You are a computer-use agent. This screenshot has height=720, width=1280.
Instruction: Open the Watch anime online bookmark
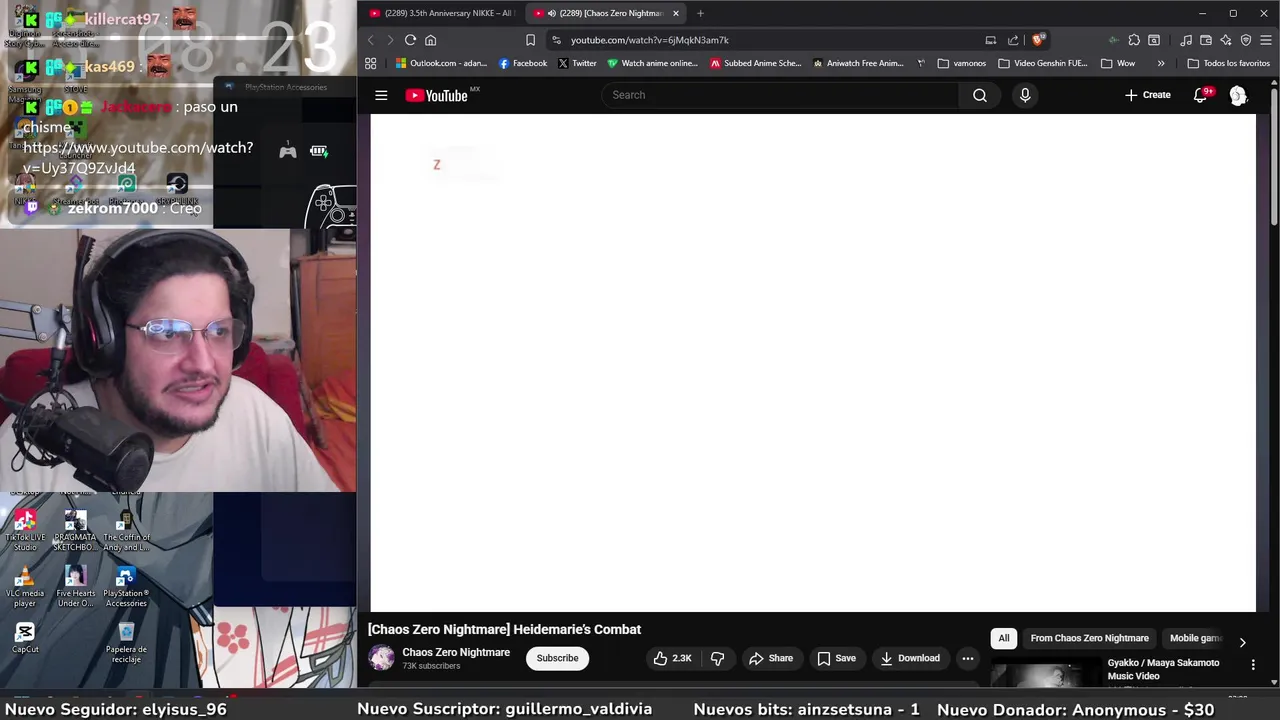click(652, 63)
